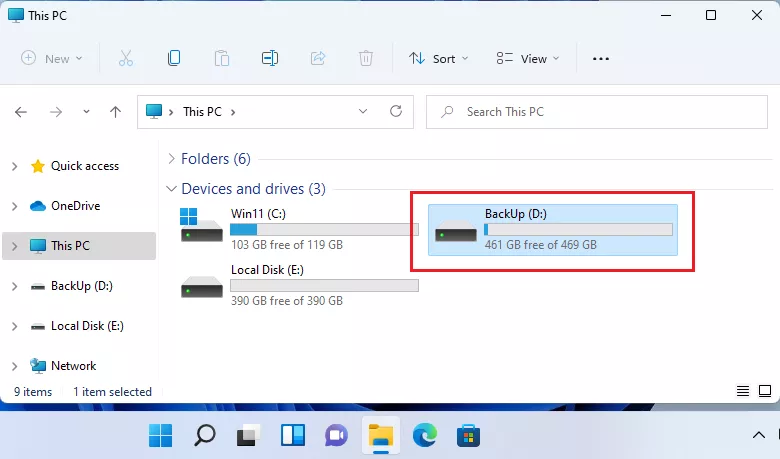Go back with the left arrow
Image resolution: width=780 pixels, height=459 pixels.
[21, 112]
